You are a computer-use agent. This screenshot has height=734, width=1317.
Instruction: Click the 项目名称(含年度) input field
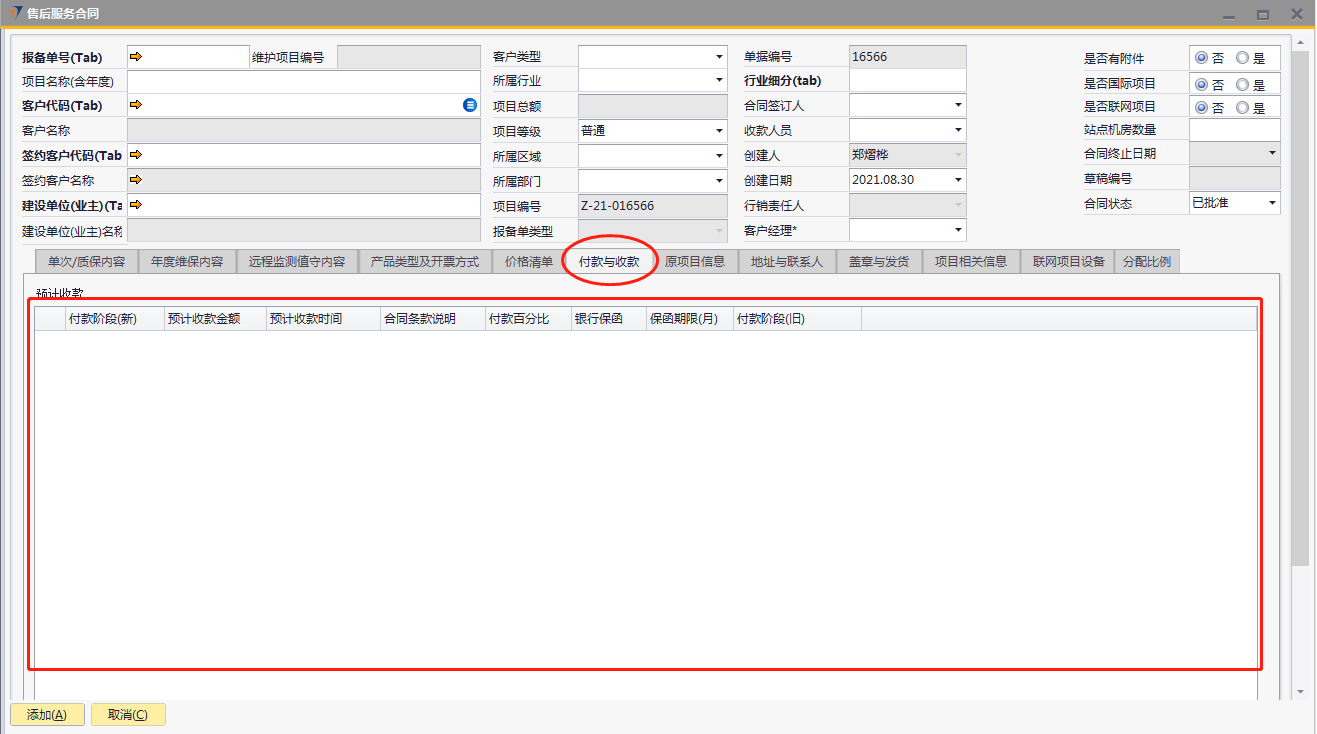pyautogui.click(x=303, y=81)
